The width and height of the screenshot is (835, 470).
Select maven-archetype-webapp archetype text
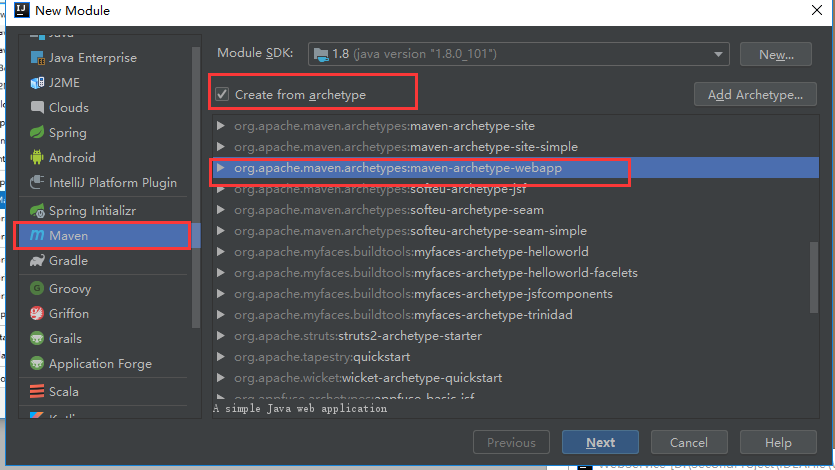[398, 168]
